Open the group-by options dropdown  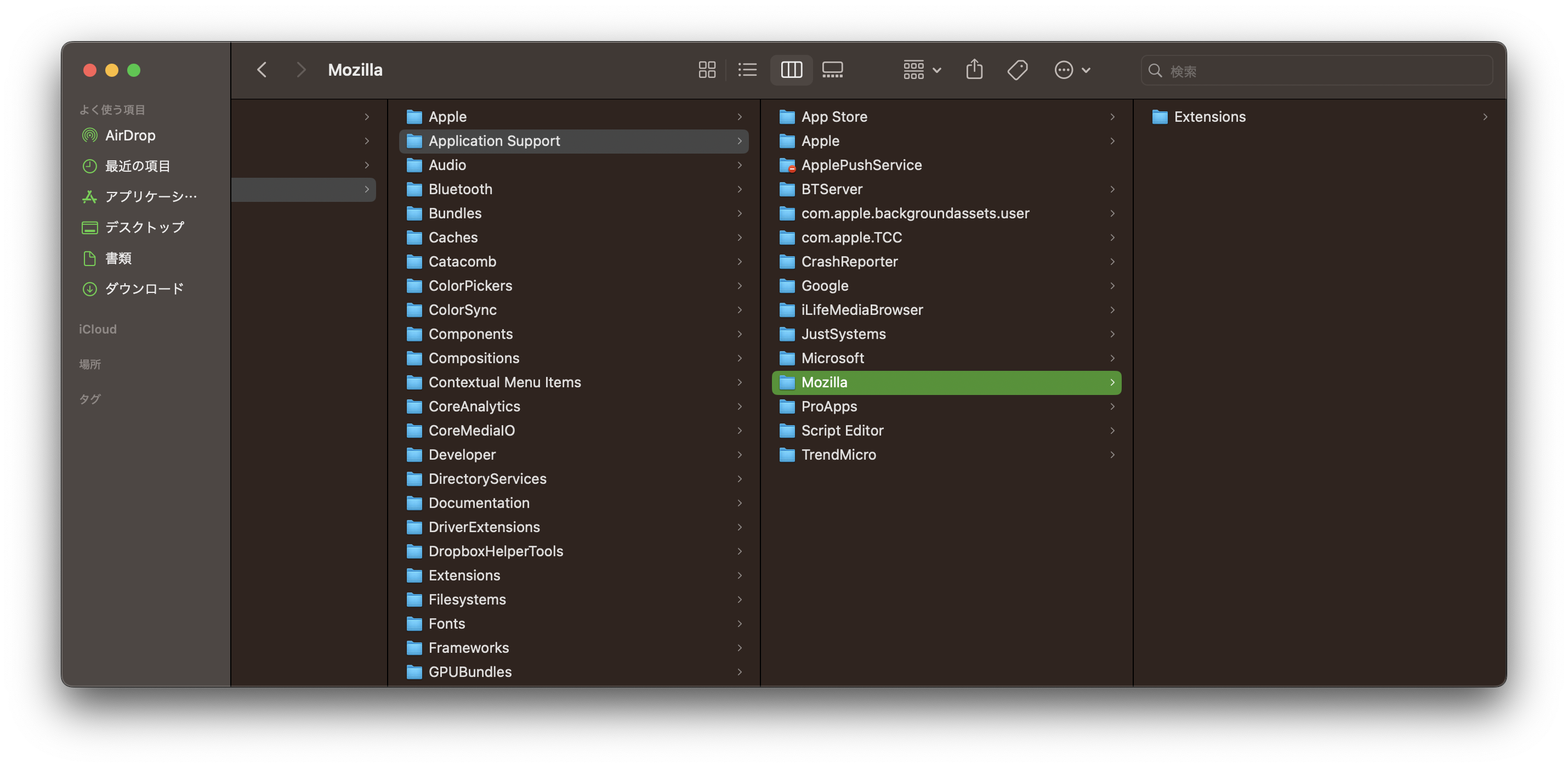tap(922, 70)
